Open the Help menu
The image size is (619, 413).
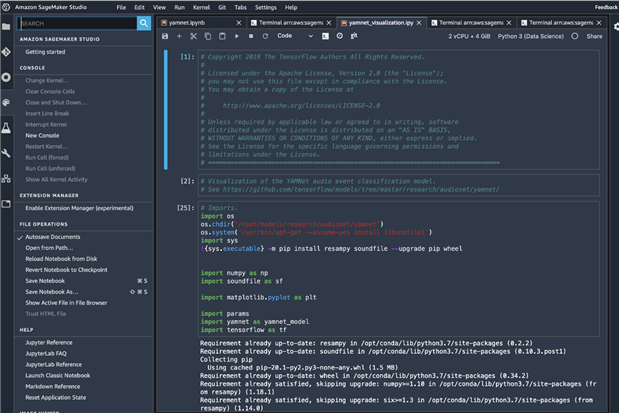(291, 7)
